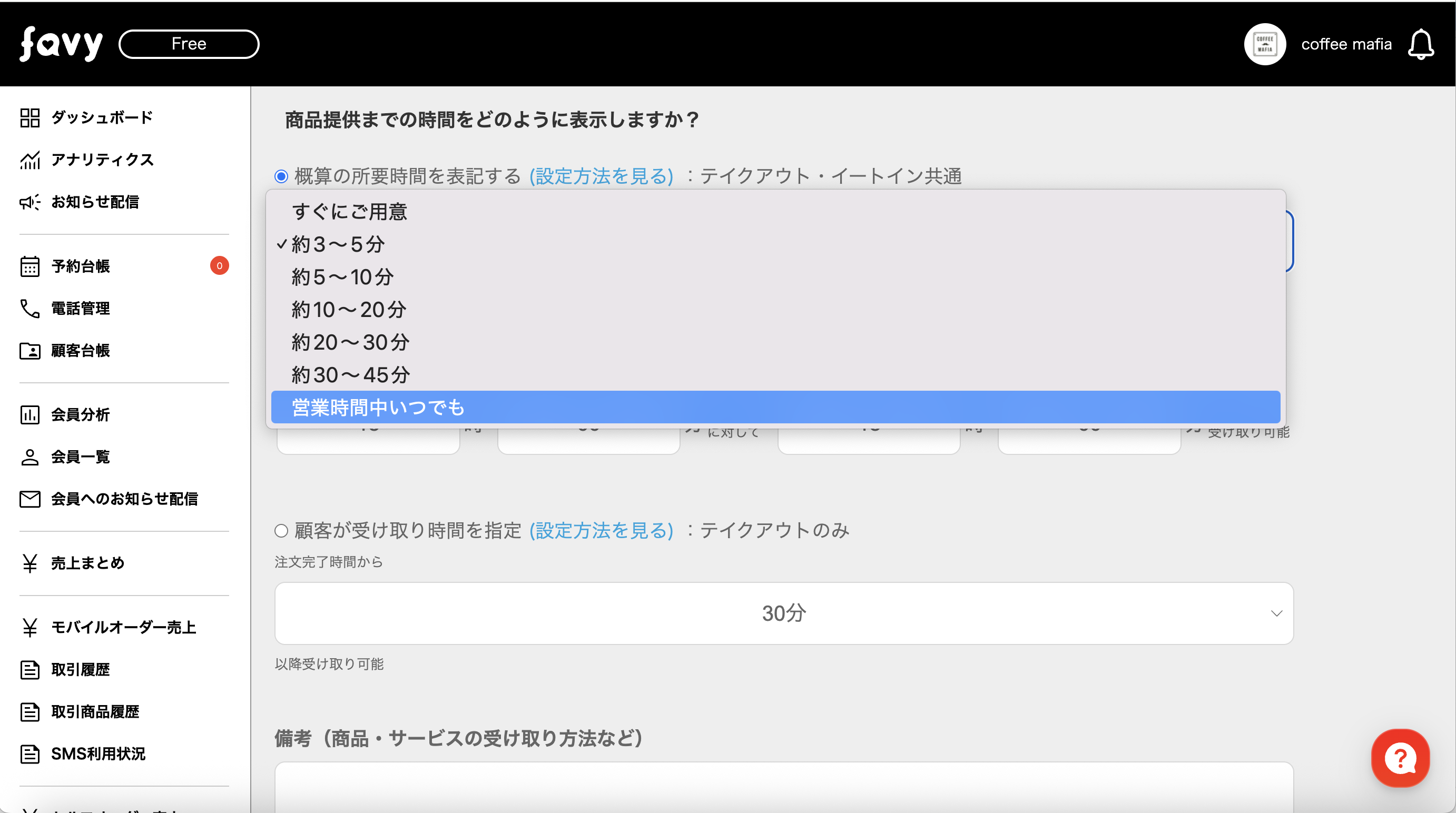This screenshot has width=1456, height=813.
Task: Open お知らせ配信 menu label
Action: 95,202
